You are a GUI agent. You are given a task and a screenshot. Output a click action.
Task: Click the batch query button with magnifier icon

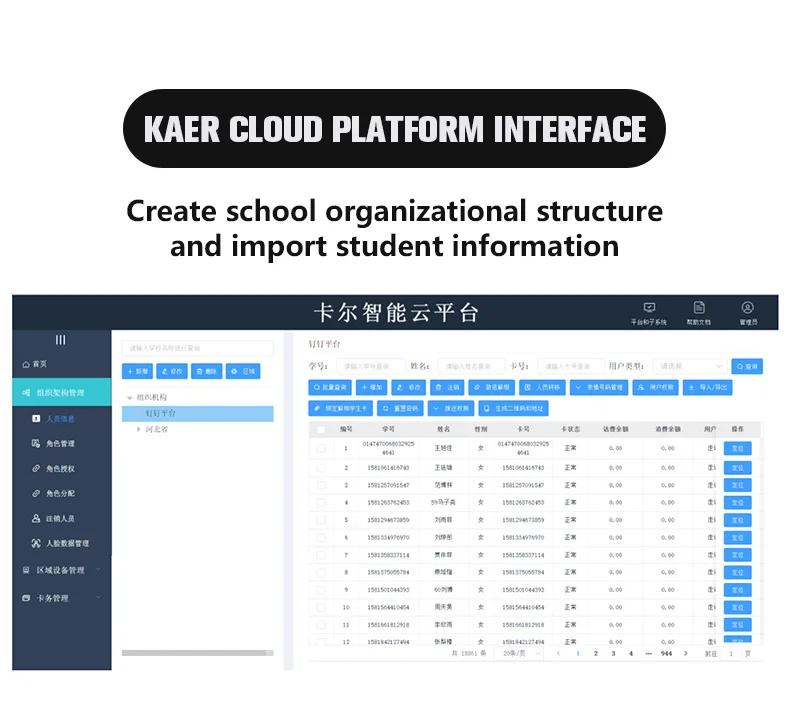(x=330, y=387)
